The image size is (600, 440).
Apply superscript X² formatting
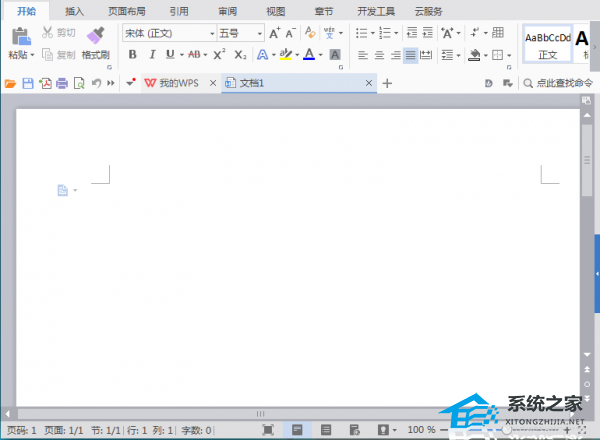[x=219, y=55]
